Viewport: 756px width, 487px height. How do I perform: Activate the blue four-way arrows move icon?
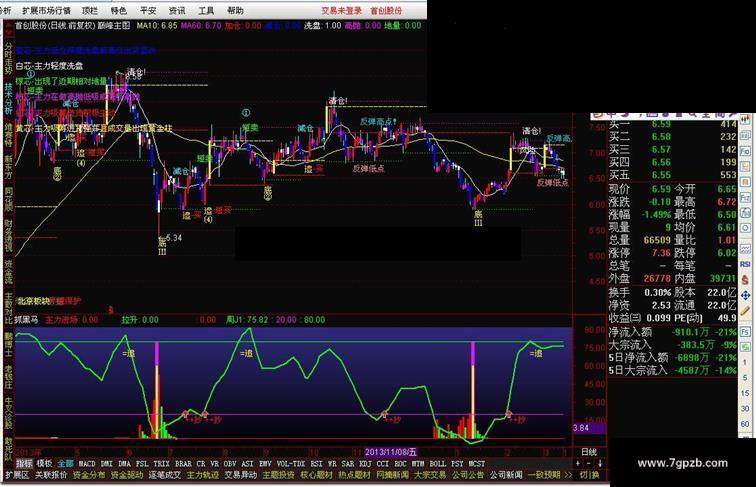coord(745,295)
